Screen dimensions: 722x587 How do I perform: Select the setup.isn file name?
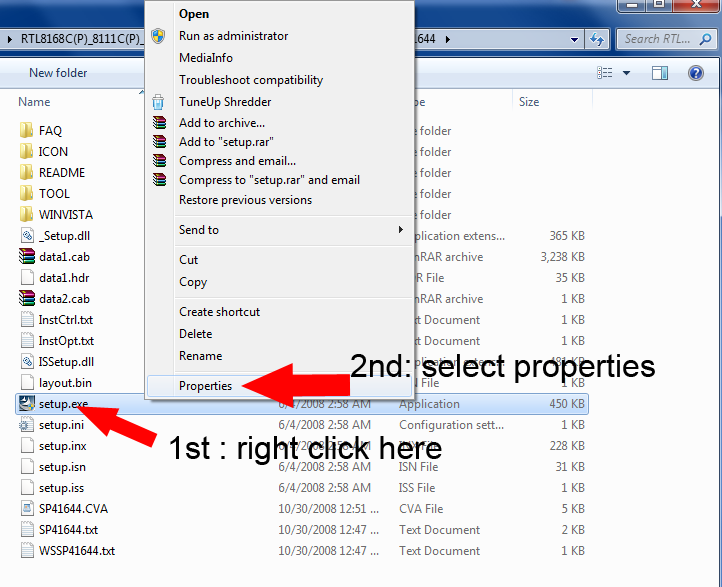pos(62,467)
